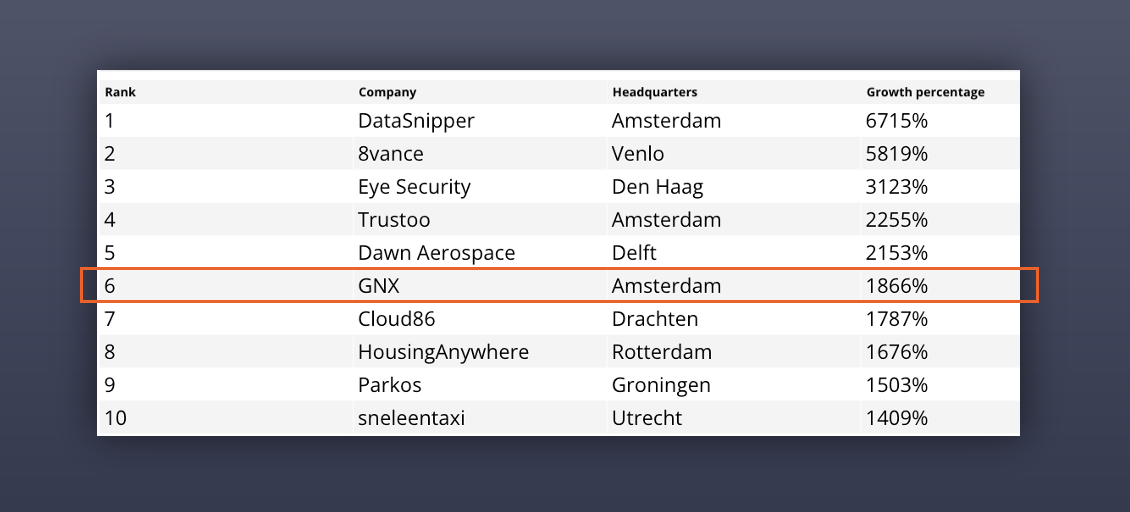Click the Headquarters column header
Image resolution: width=1130 pixels, height=512 pixels.
(655, 92)
